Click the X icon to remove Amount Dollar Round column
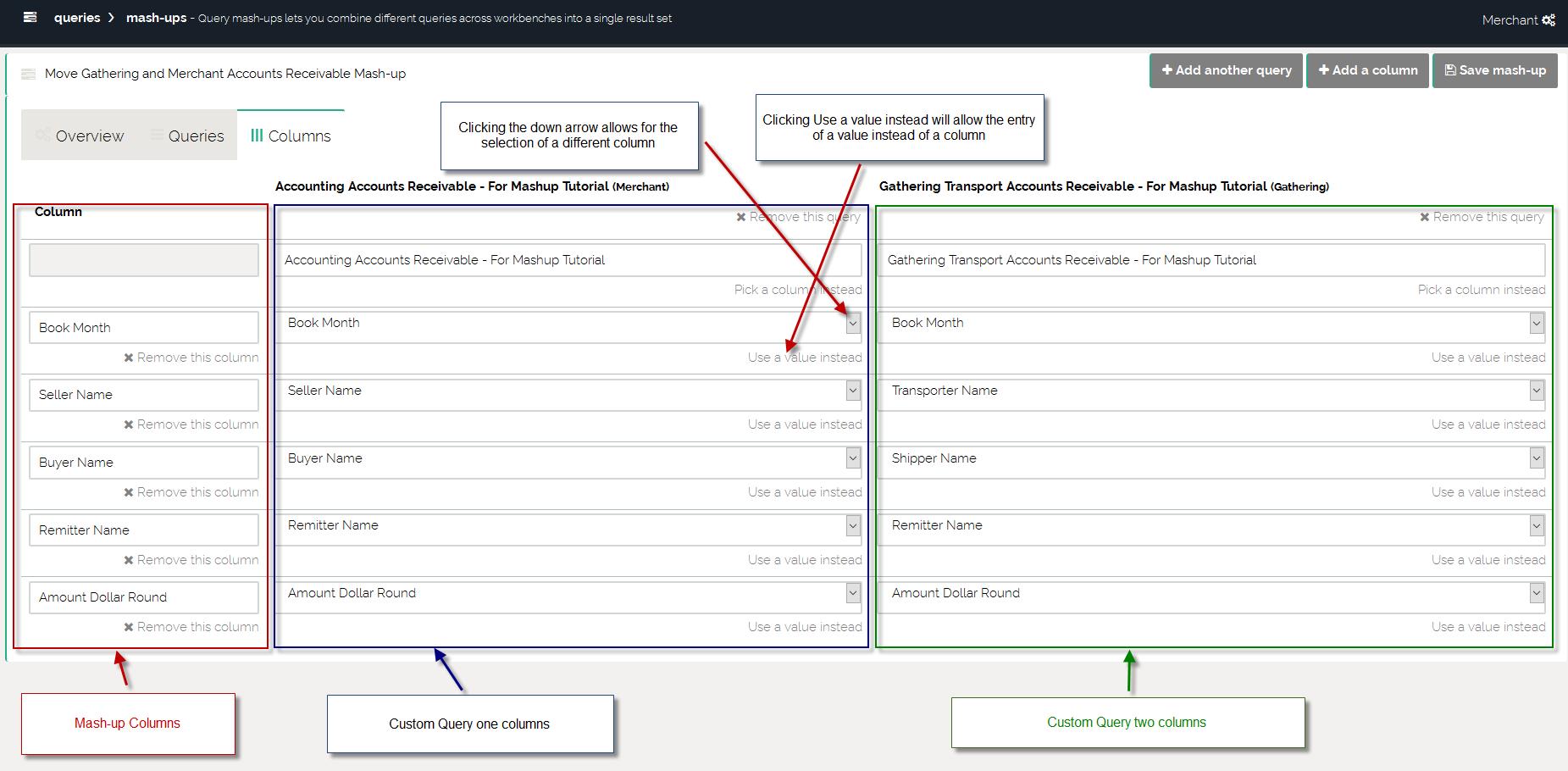Viewport: 1568px width, 771px height. coord(129,627)
